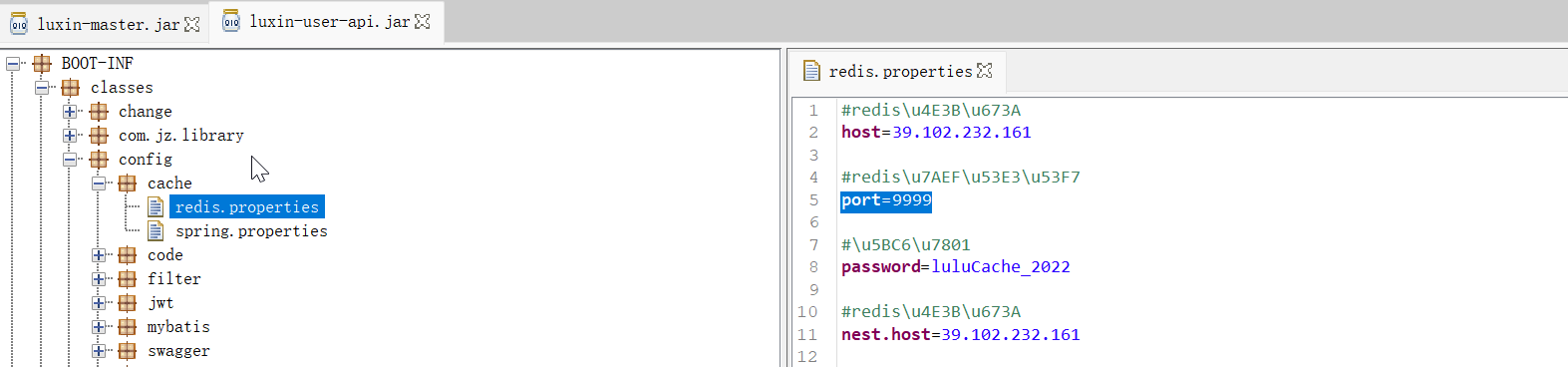
Task: Click the swagger package icon
Action: coord(128,351)
